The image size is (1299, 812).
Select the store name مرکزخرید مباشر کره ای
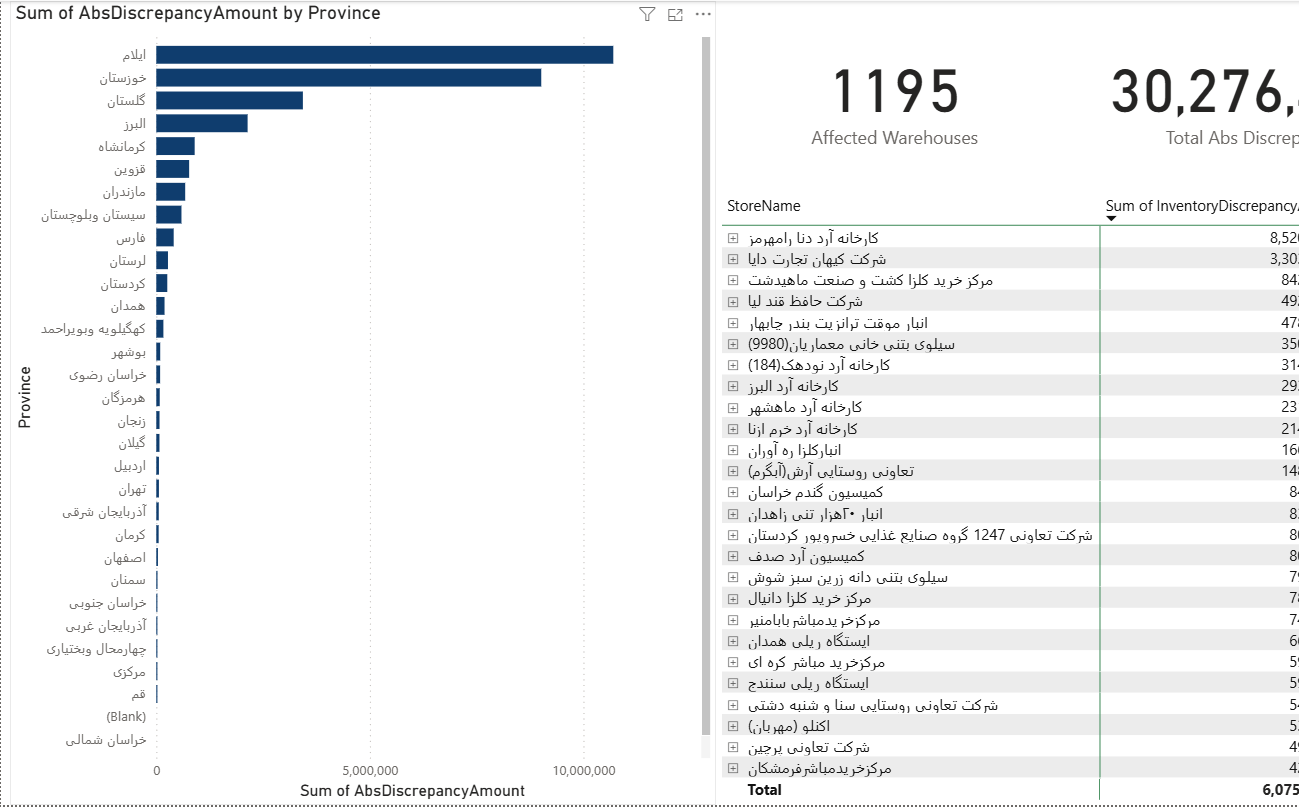816,662
